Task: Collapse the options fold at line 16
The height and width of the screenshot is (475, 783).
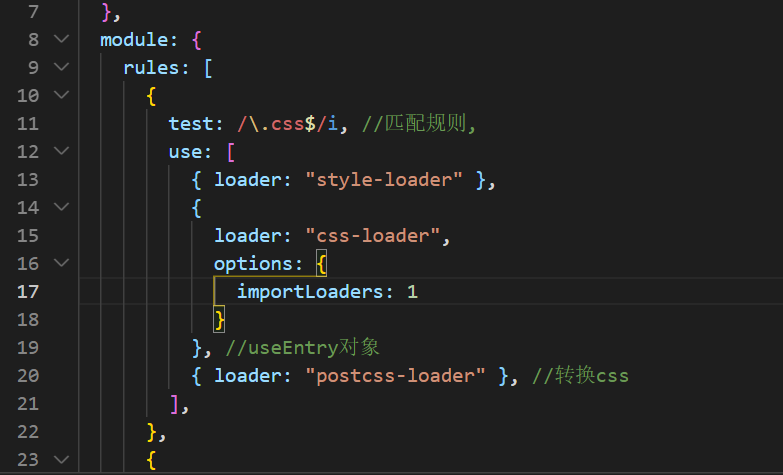Action: (61, 263)
